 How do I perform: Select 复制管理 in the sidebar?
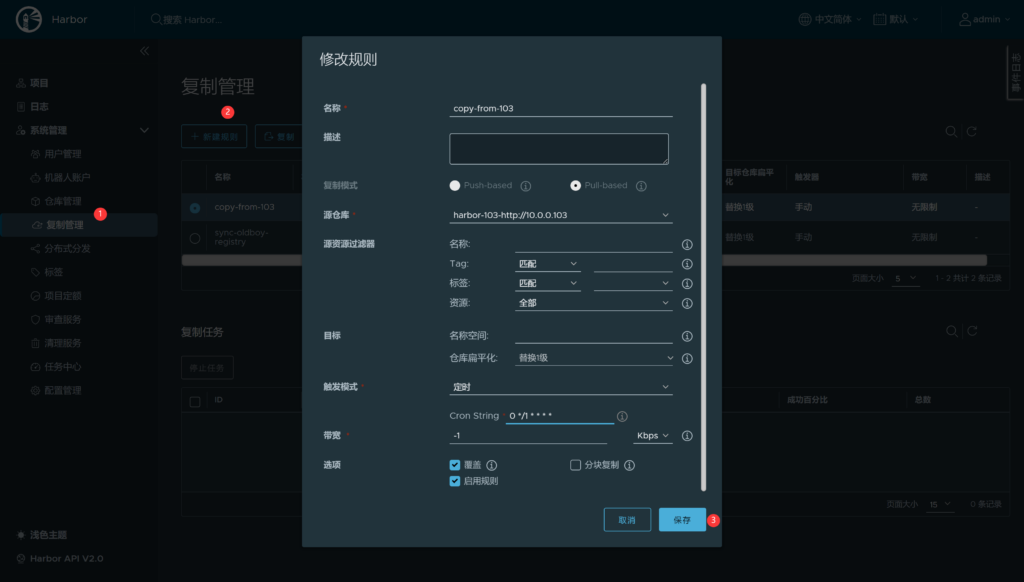coord(78,225)
